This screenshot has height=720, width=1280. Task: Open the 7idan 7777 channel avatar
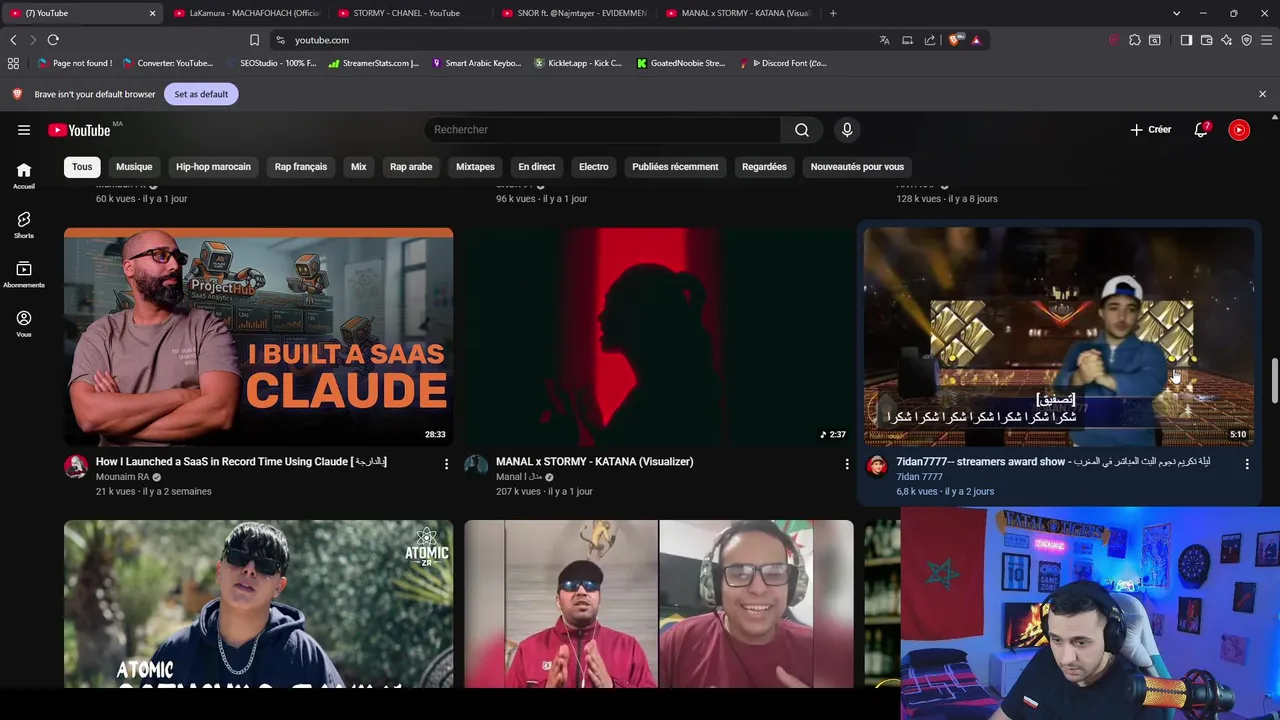[x=876, y=466]
